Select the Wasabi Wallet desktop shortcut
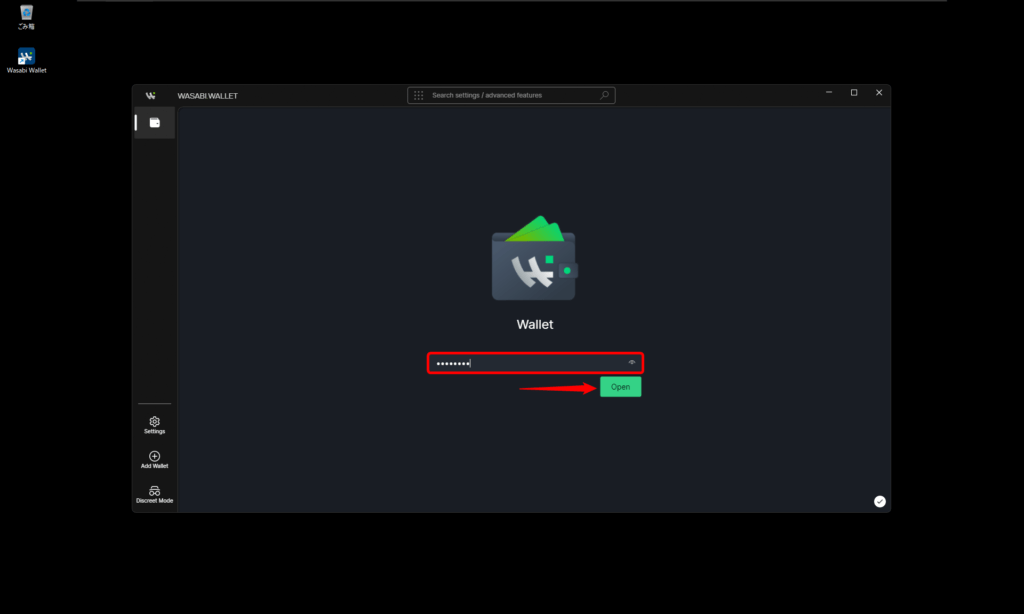 click(26, 61)
